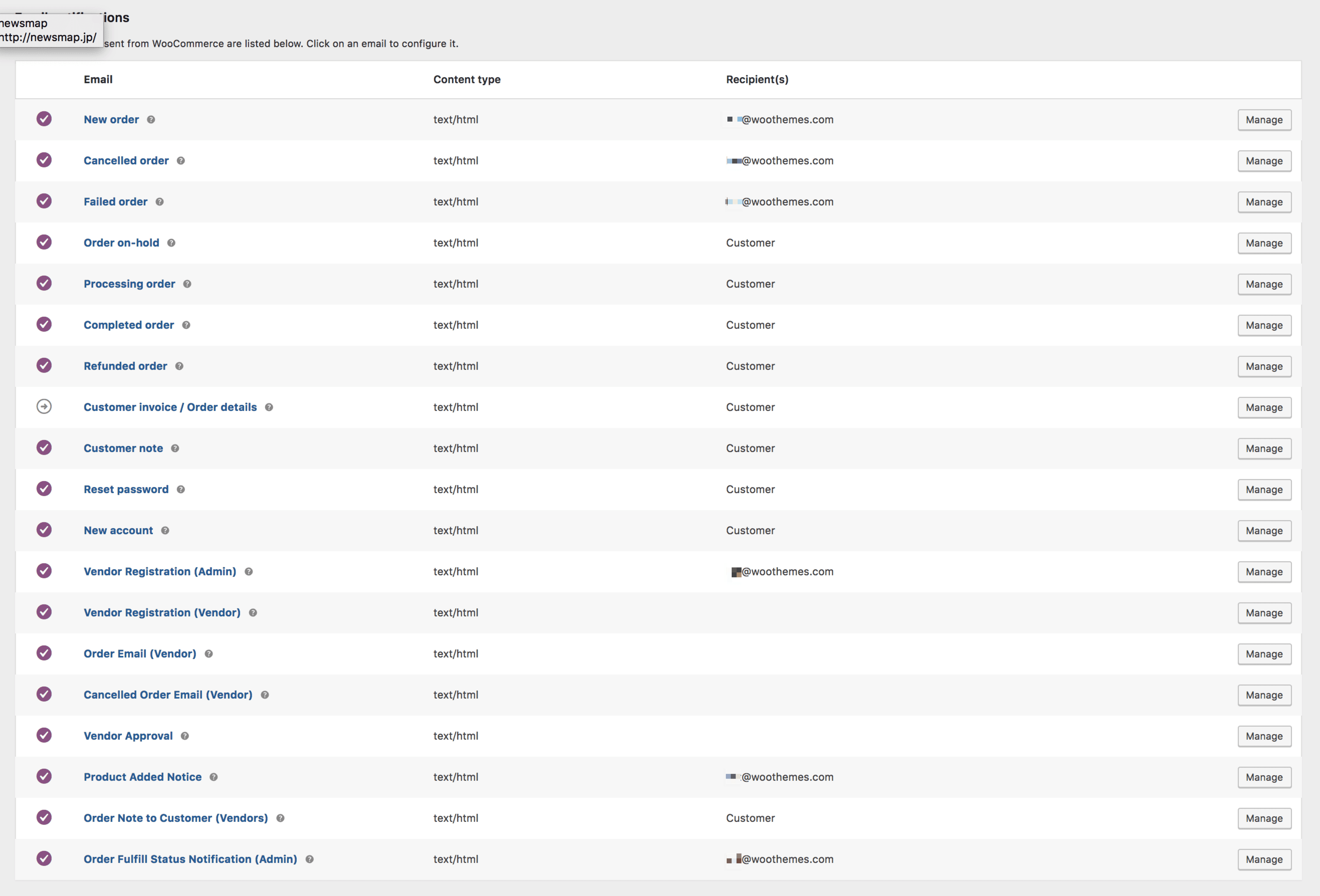The width and height of the screenshot is (1320, 896).
Task: Click the help icon beside New order
Action: coord(151,120)
